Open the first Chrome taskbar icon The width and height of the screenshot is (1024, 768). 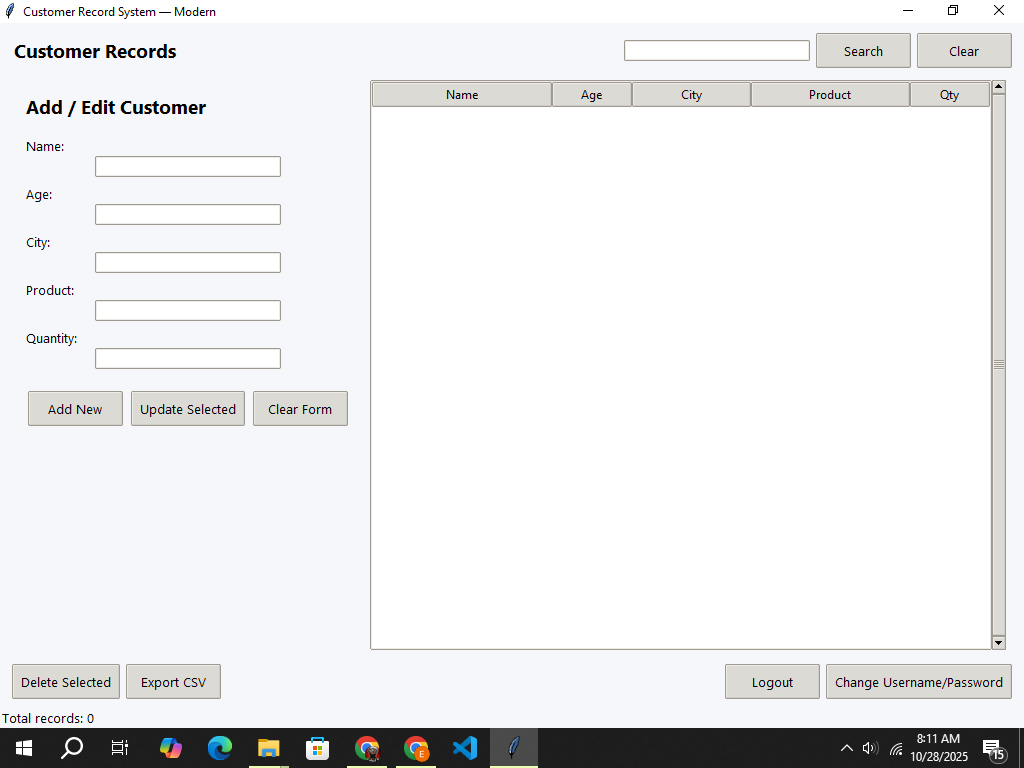pos(366,748)
